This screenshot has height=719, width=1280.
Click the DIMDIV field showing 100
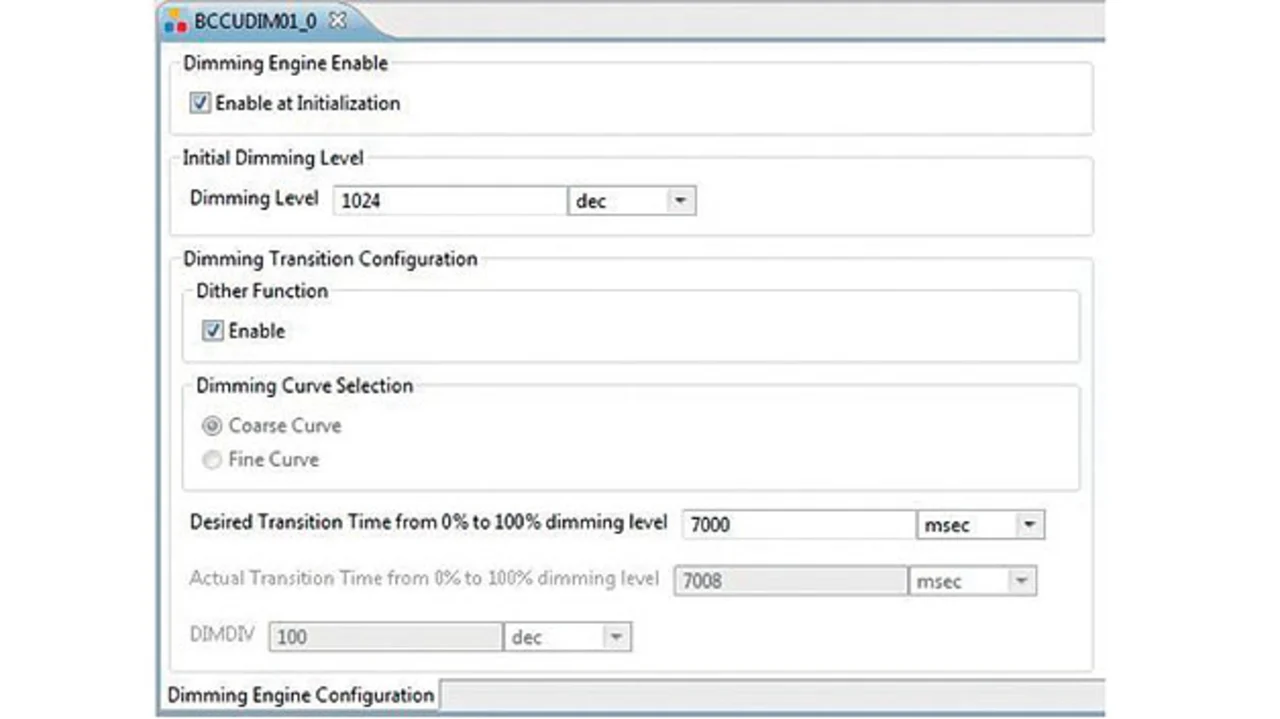(385, 637)
